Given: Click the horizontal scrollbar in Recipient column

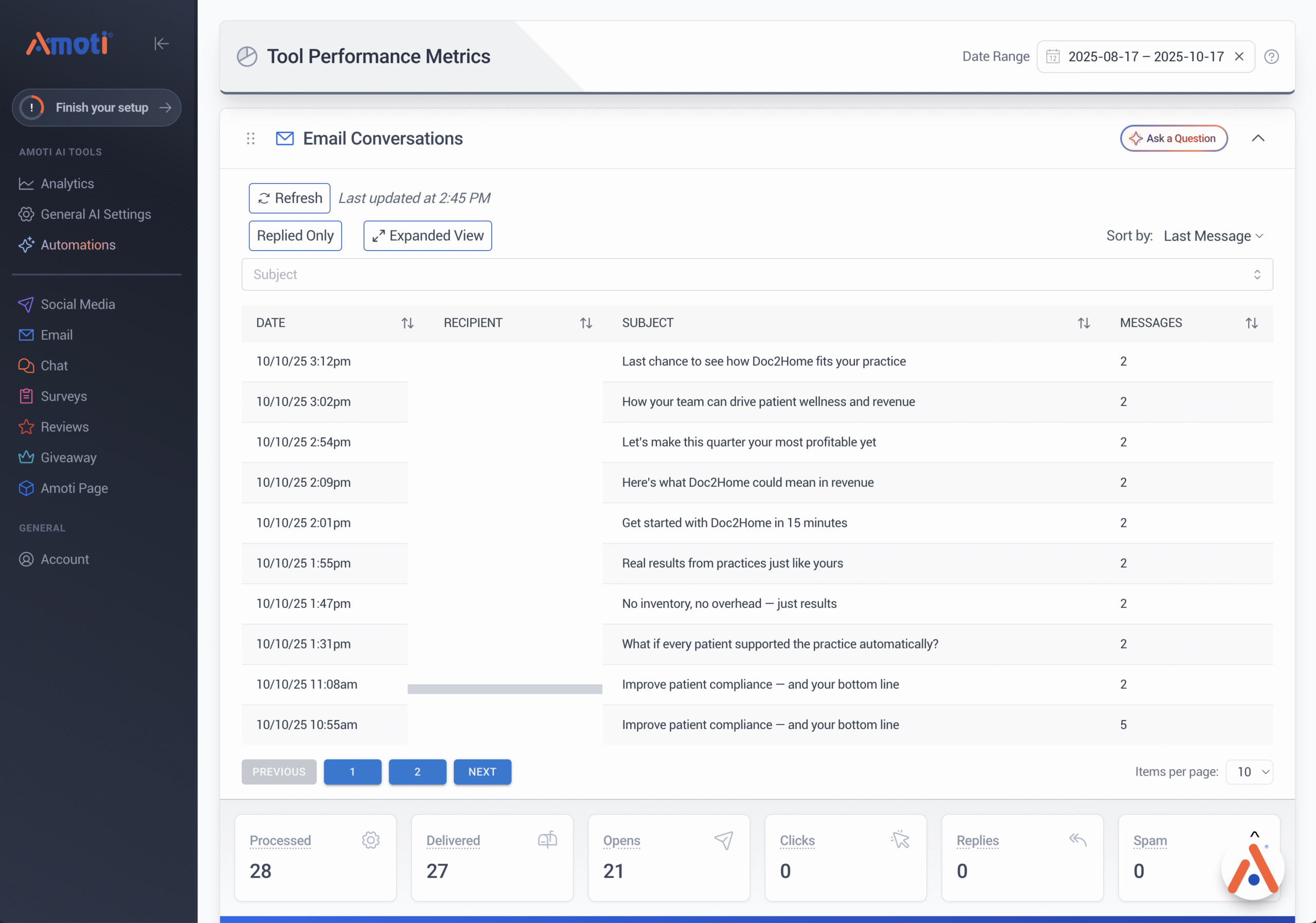Looking at the screenshot, I should pos(504,689).
